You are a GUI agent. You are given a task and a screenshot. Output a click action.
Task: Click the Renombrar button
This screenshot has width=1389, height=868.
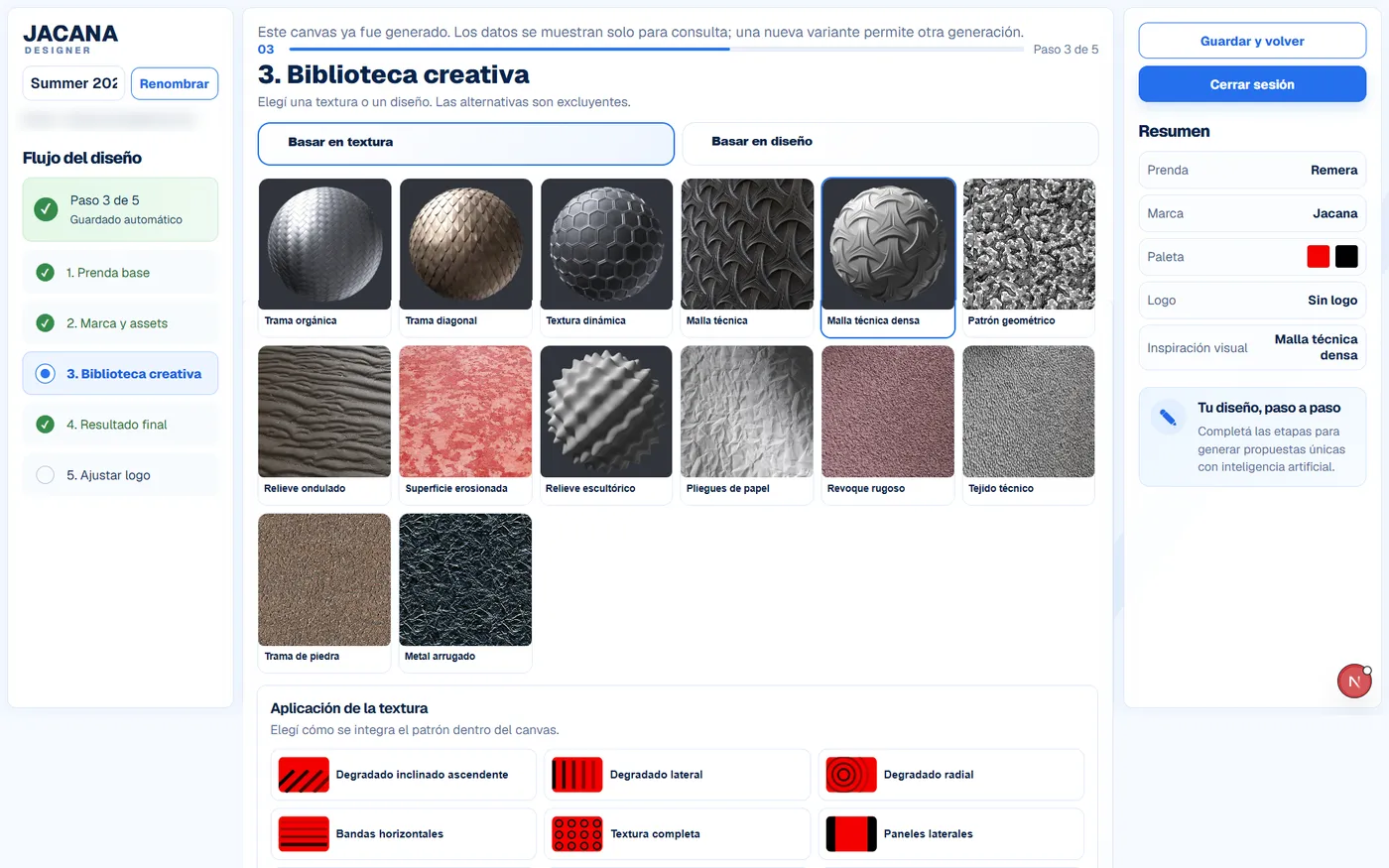[x=174, y=83]
